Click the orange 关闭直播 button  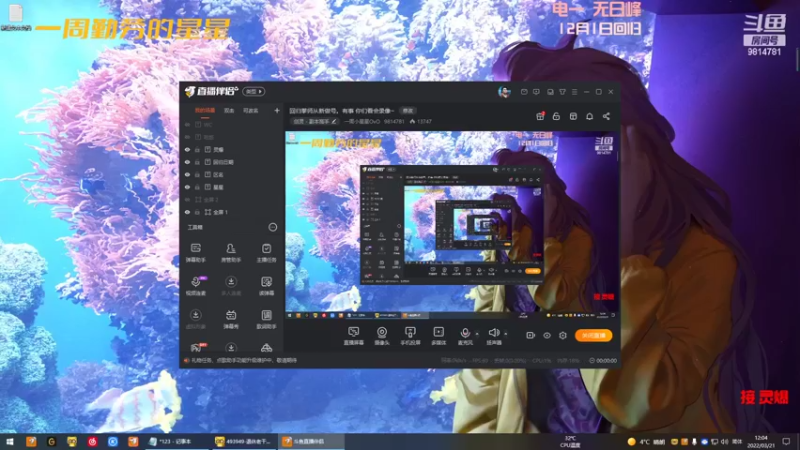coord(593,335)
